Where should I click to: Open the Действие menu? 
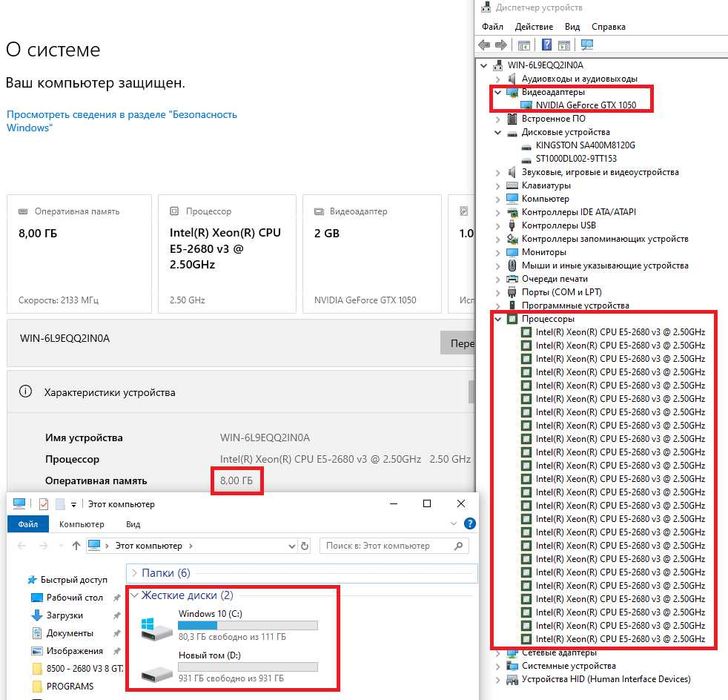pyautogui.click(x=534, y=26)
